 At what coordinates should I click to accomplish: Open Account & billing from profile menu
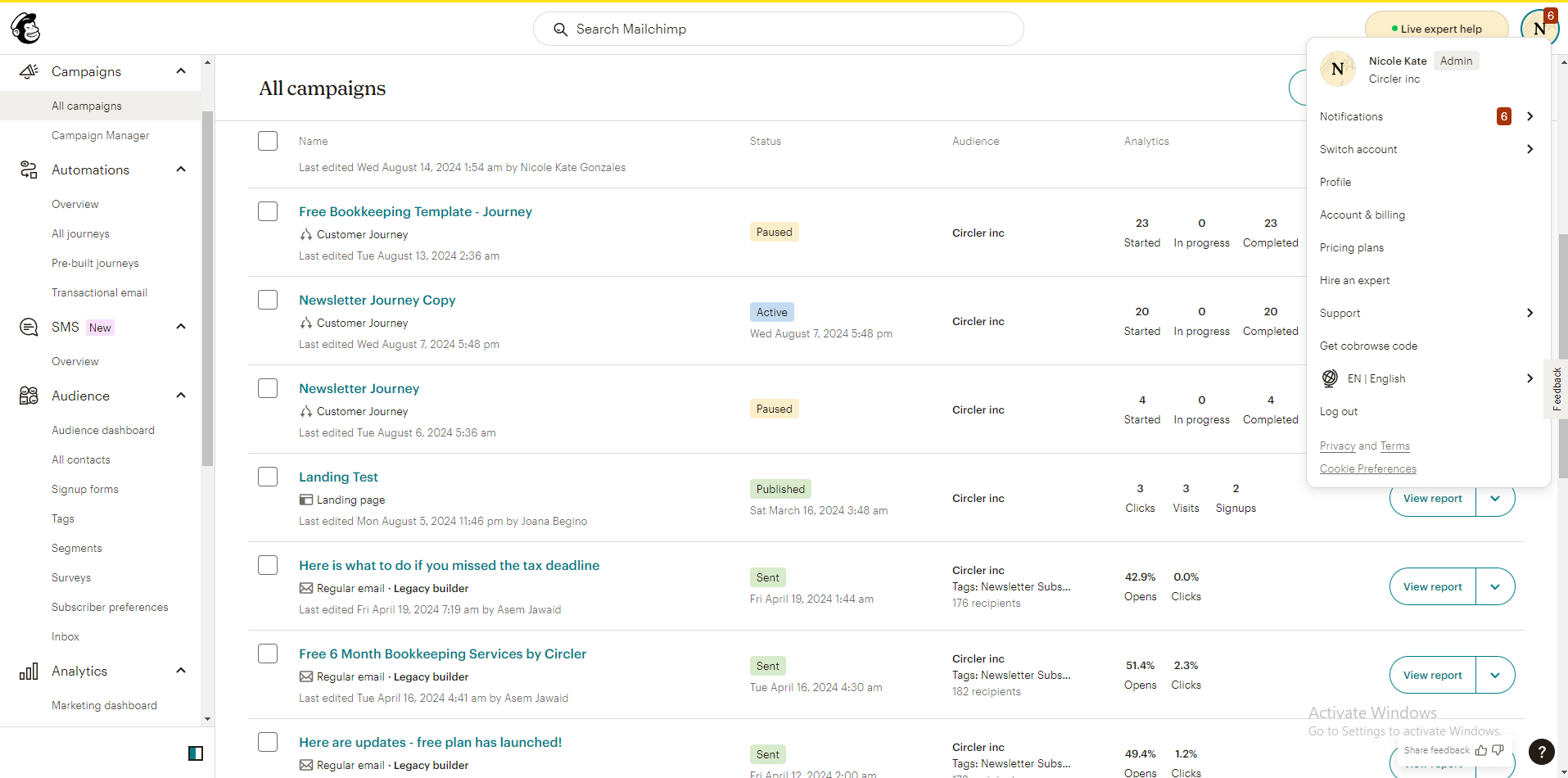point(1362,215)
